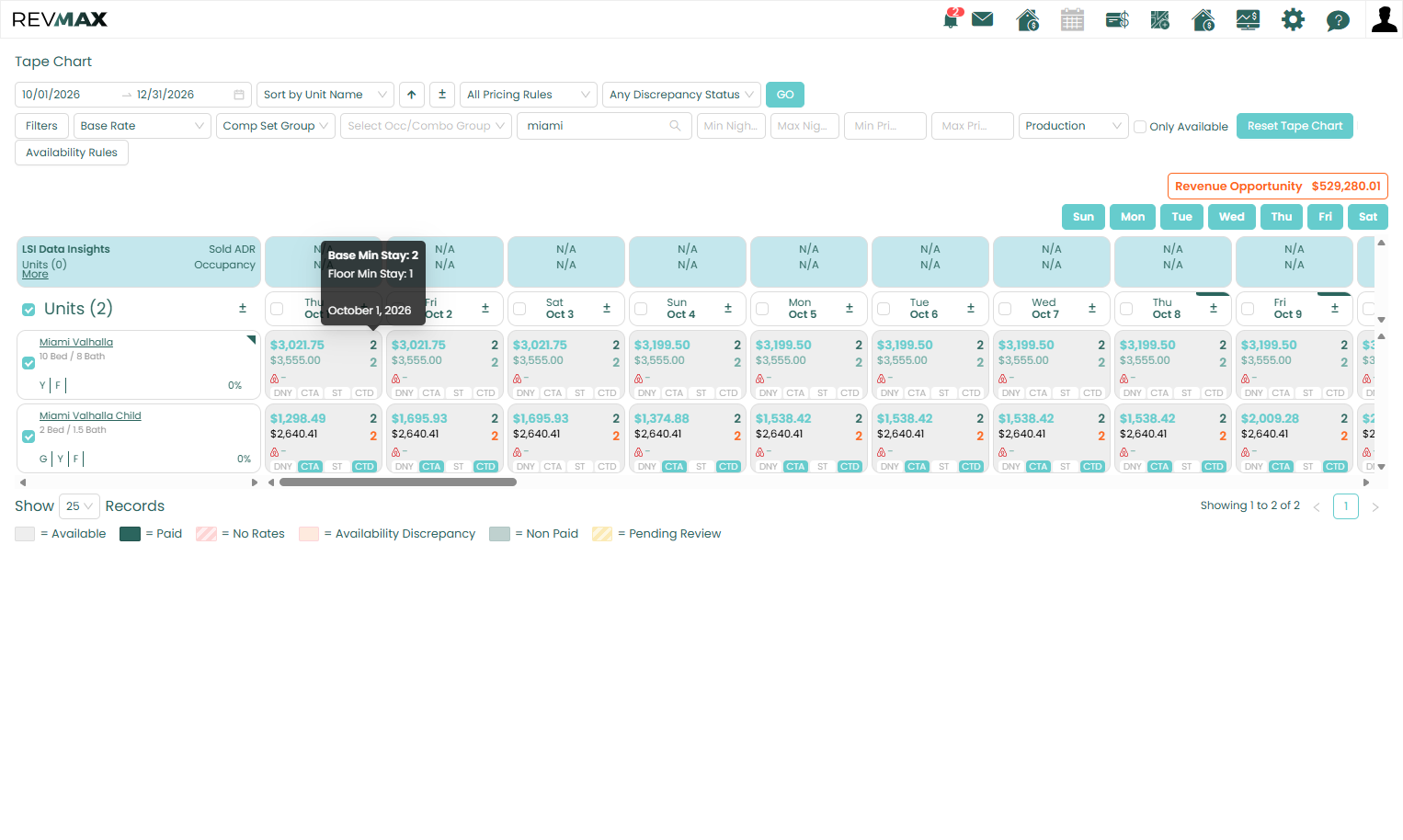
Task: Open the Availability Rules button
Action: click(72, 153)
